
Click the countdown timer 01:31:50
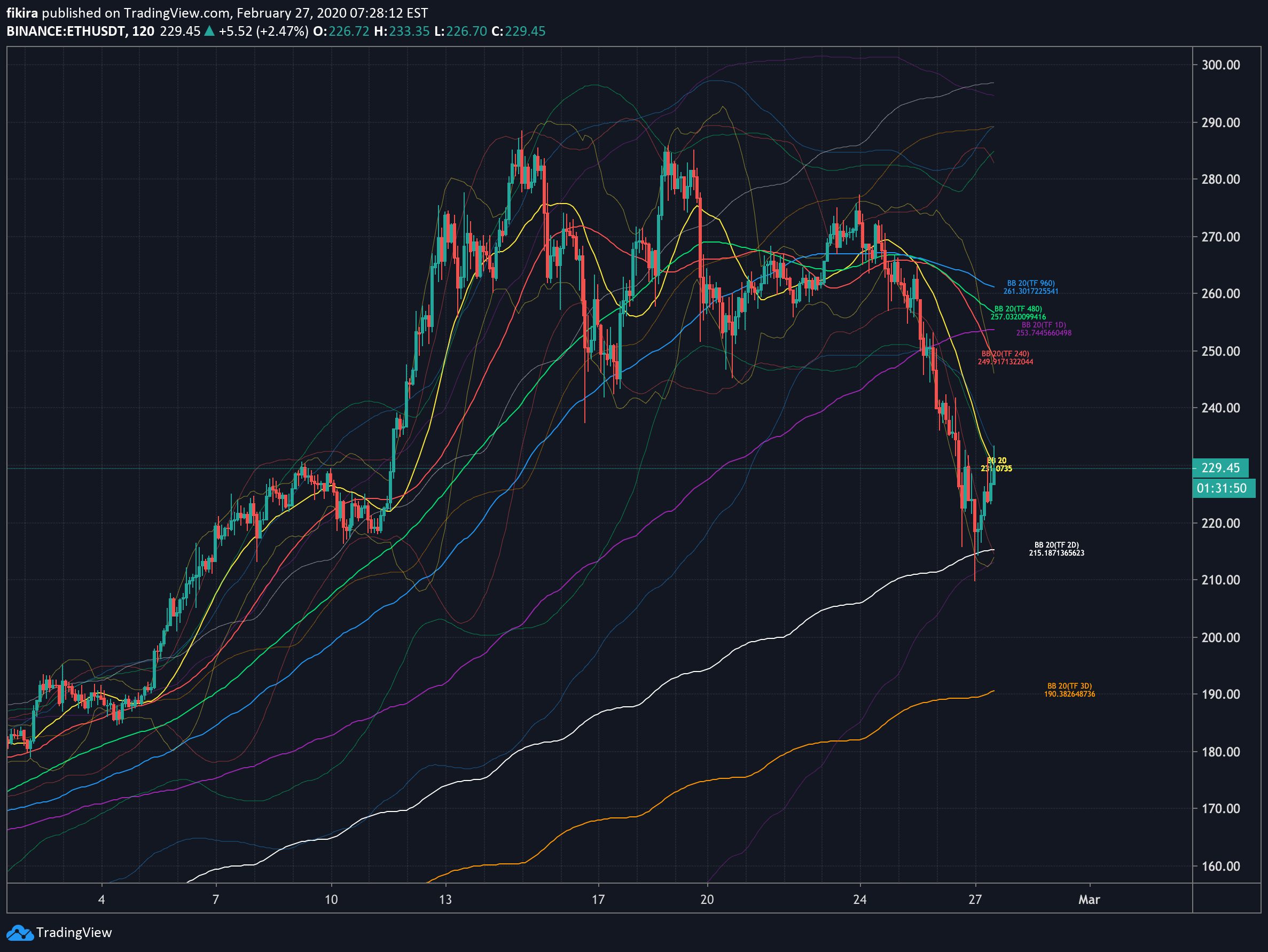(x=1224, y=489)
